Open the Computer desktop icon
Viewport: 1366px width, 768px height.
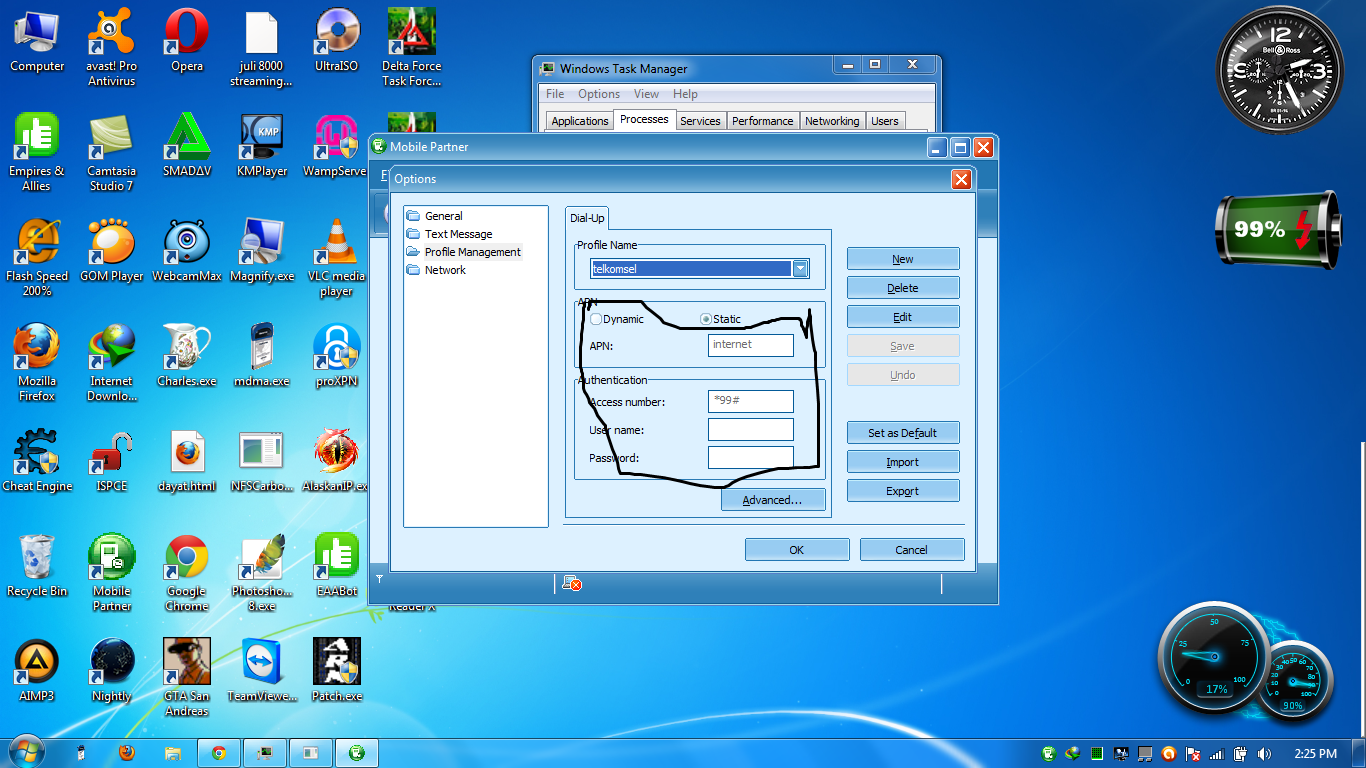37,42
